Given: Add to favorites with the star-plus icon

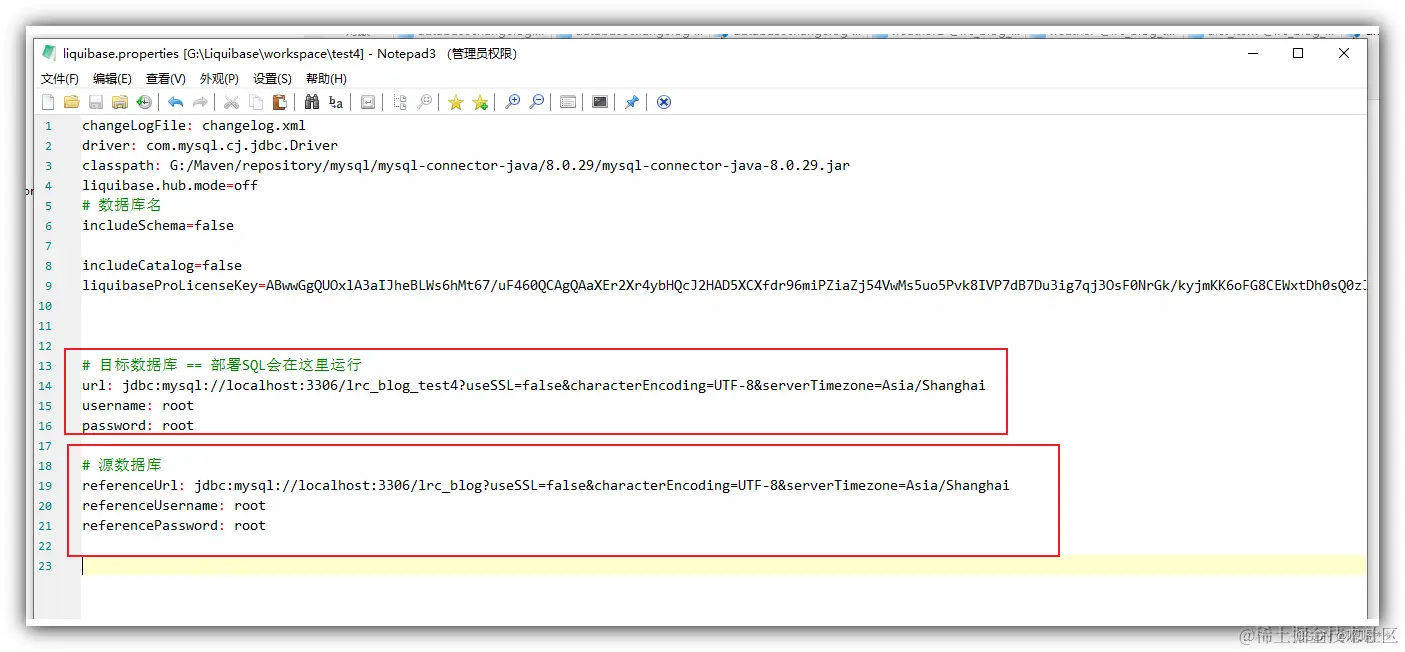Looking at the screenshot, I should [x=480, y=102].
